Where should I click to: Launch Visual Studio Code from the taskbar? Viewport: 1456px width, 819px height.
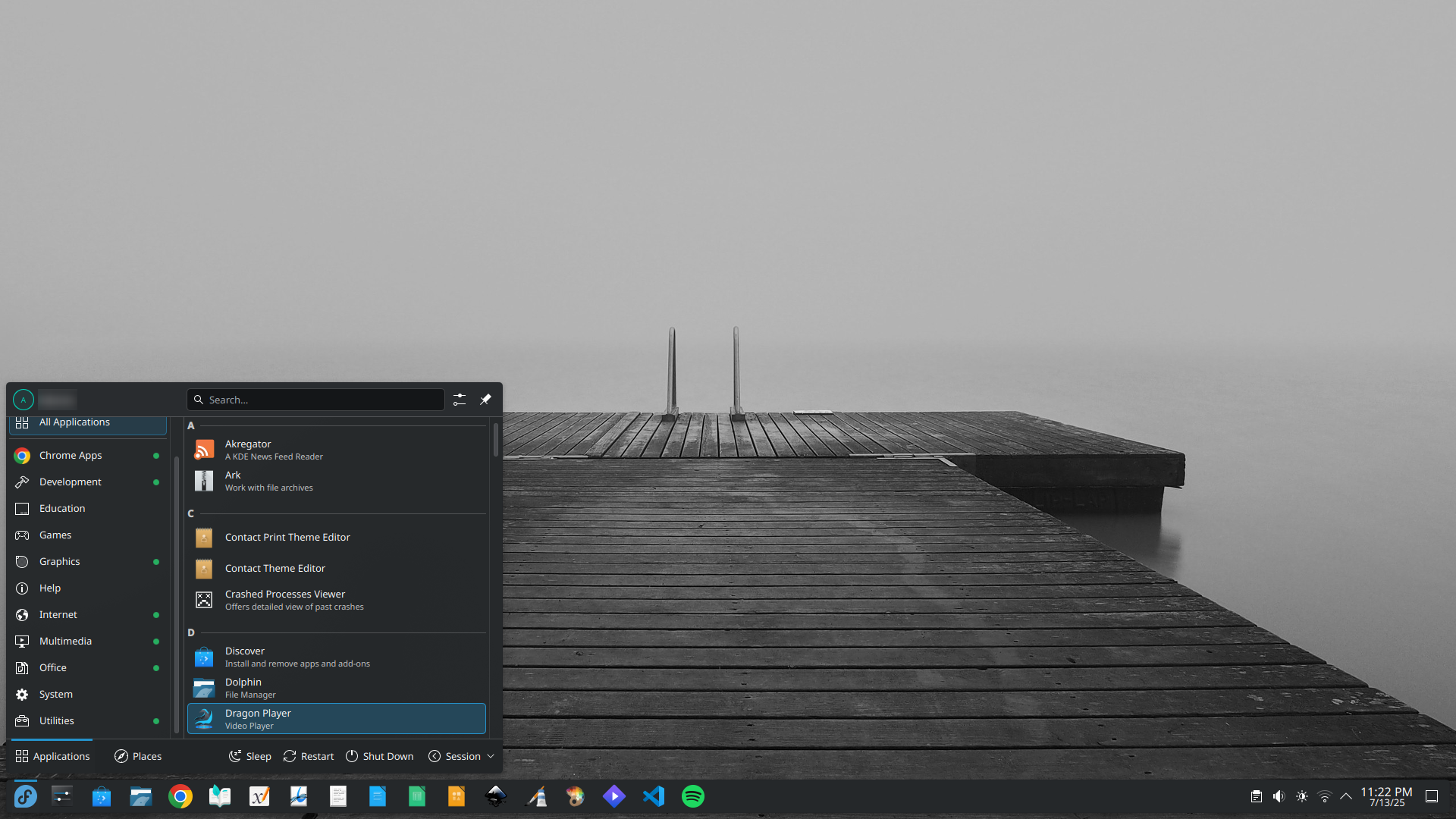[654, 796]
